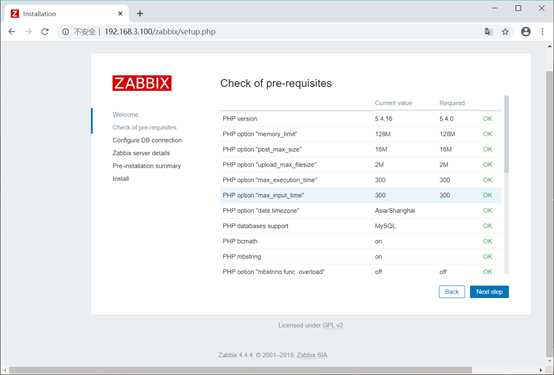Click PHP mbstring row label
554x375 pixels.
(242, 257)
